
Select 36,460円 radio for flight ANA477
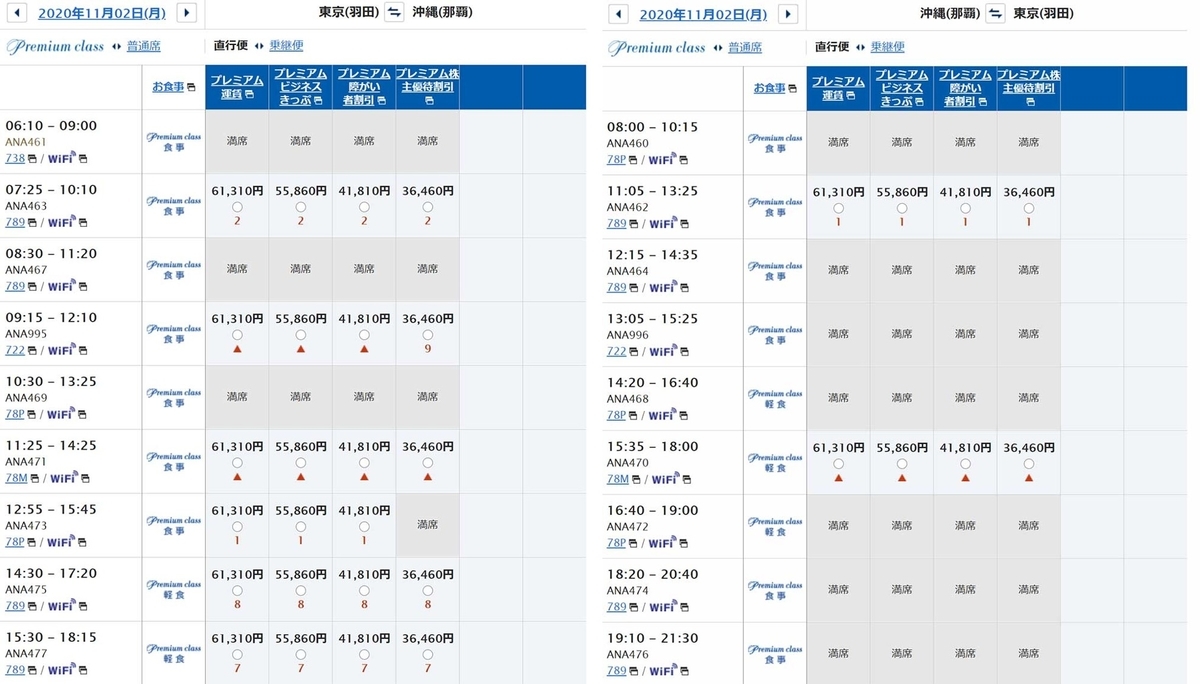[428, 655]
